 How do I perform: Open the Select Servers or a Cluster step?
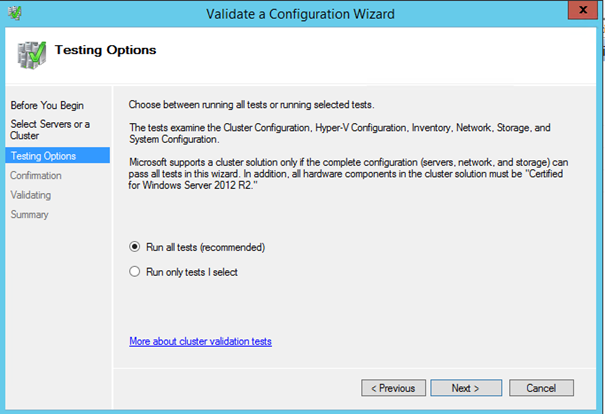(50, 129)
